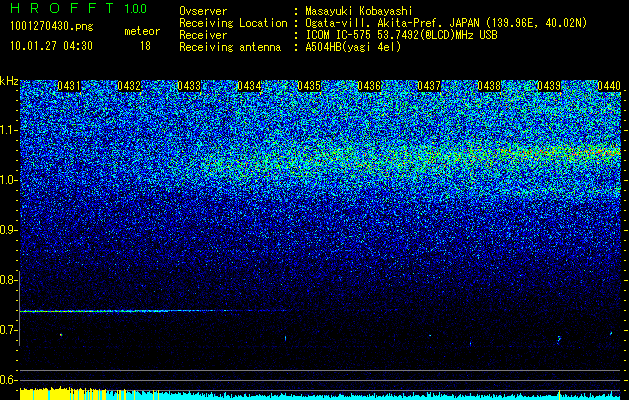Image resolution: width=629 pixels, height=400 pixels.
Task: Click the horizontal carrier line near 0.74 kHz
Action: 154,311
